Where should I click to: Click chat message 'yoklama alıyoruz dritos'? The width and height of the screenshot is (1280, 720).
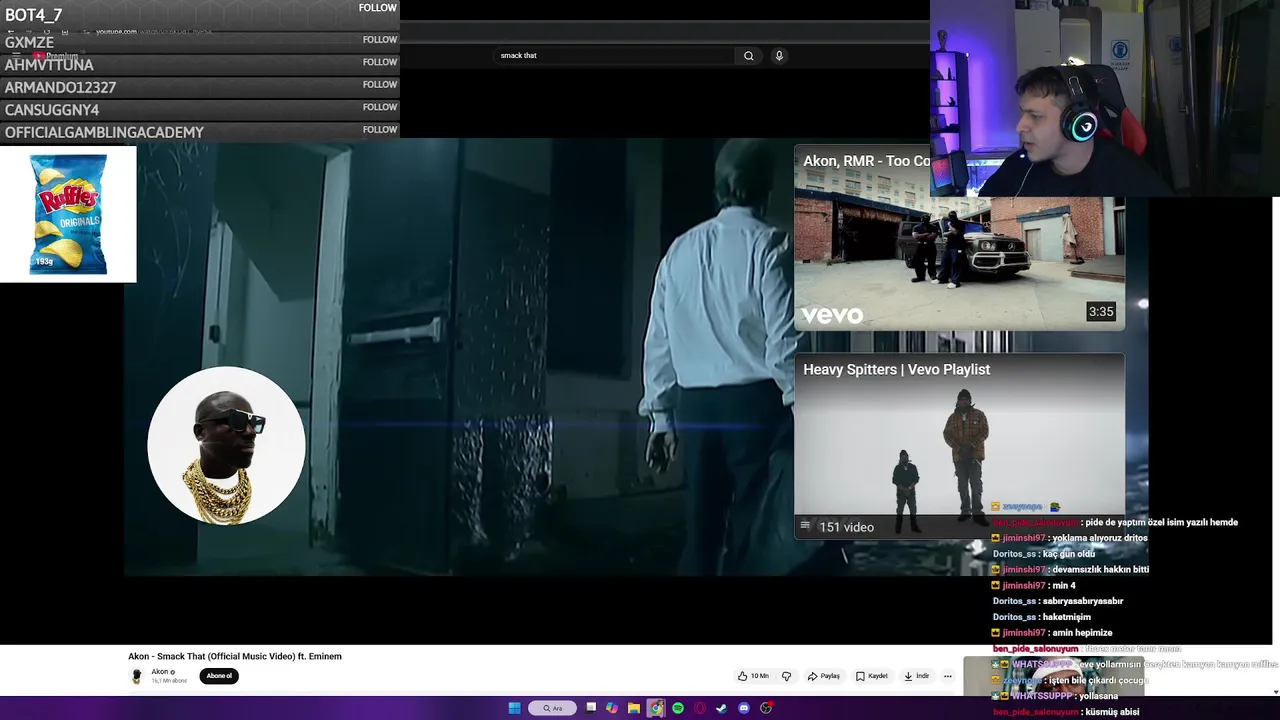pyautogui.click(x=1100, y=538)
